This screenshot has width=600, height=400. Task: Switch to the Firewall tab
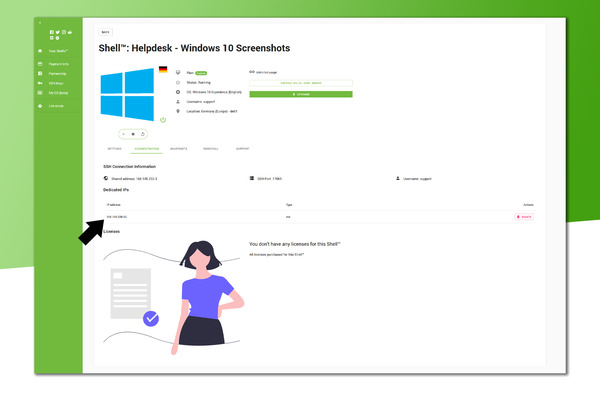(x=210, y=148)
